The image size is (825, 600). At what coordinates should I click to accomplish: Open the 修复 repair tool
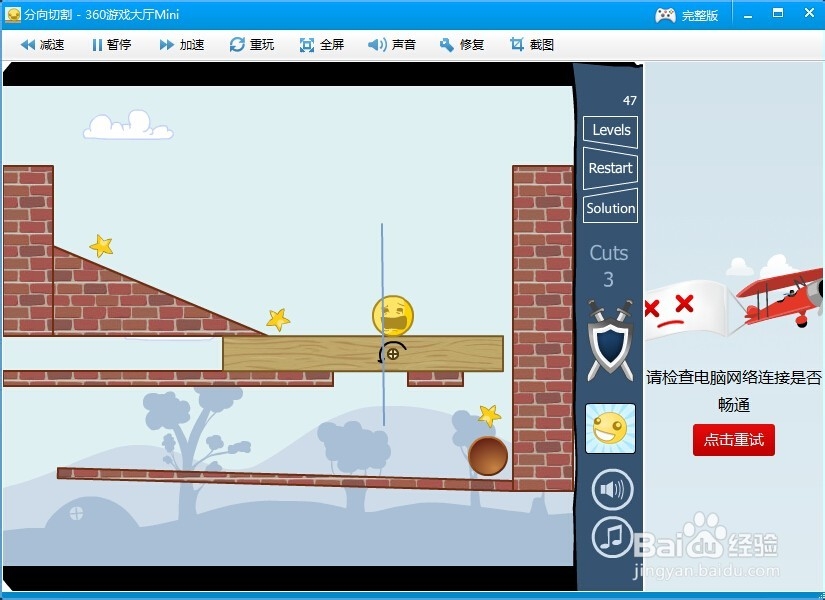pos(461,45)
